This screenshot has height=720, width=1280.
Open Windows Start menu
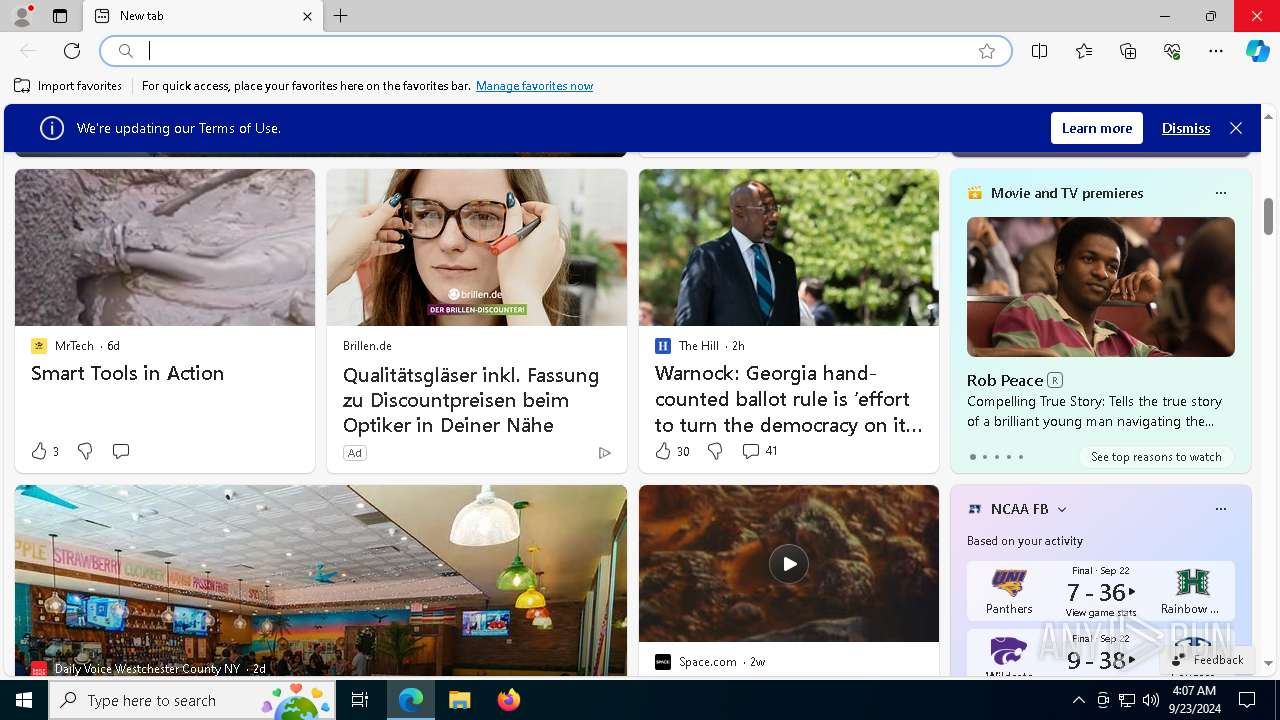[24, 700]
